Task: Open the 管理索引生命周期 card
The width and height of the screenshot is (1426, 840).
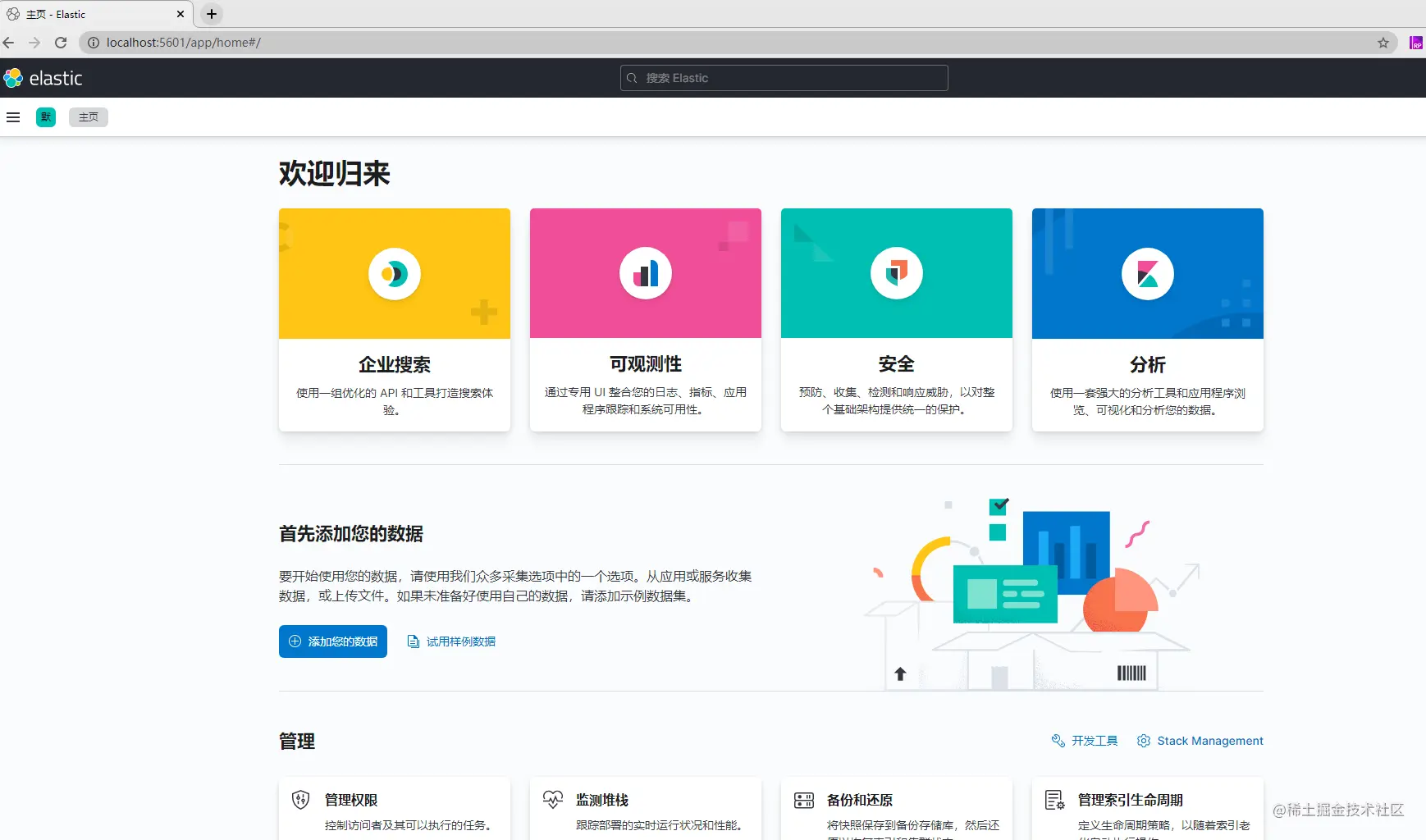Action: (x=1148, y=809)
